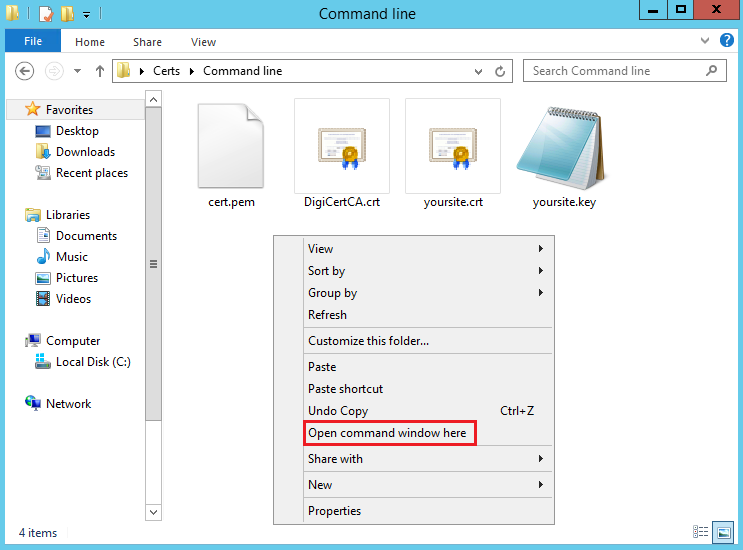Switch to the Share ribbon tab
The height and width of the screenshot is (550, 743).
click(x=147, y=42)
